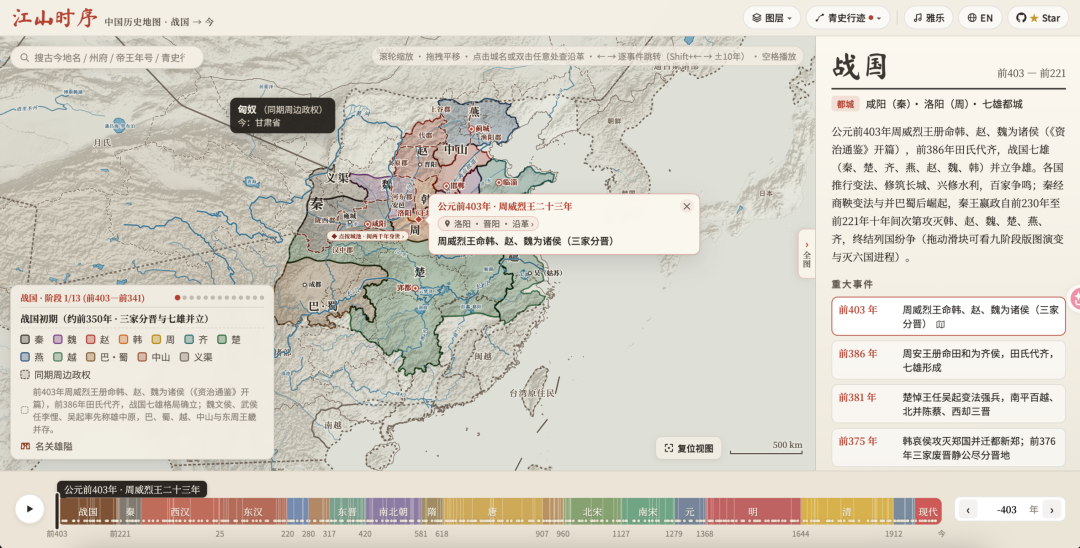Jump to 清 era on timeline
Image resolution: width=1080 pixels, height=548 pixels.
(847, 512)
